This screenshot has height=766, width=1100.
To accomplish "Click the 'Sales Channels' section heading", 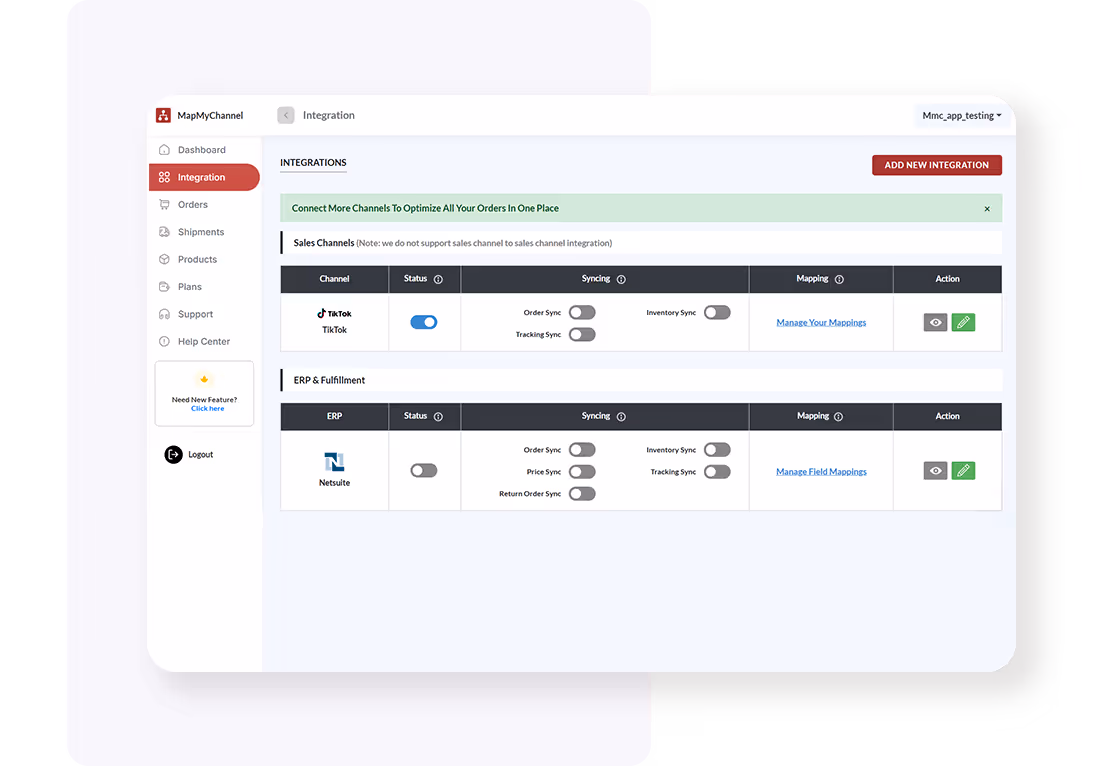I will click(x=323, y=243).
